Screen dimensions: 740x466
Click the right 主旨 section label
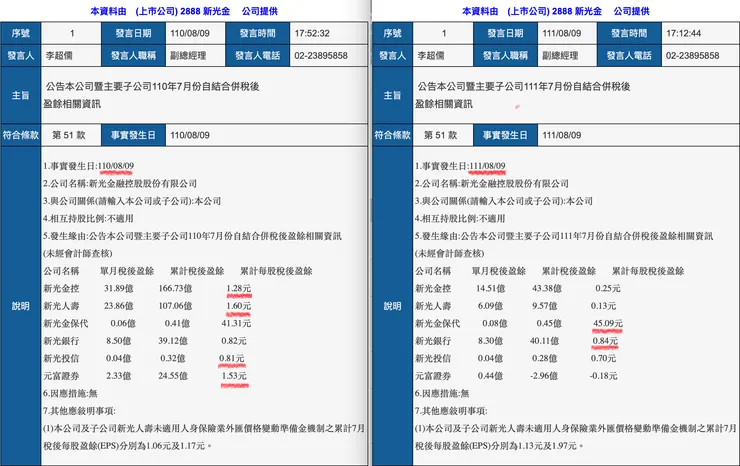[x=392, y=95]
